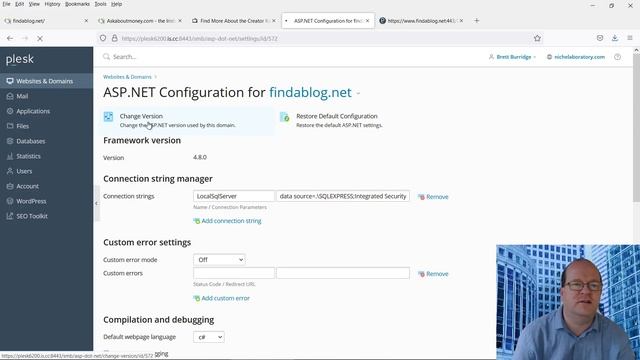
Task: Open a new browser tab
Action: [x=476, y=20]
